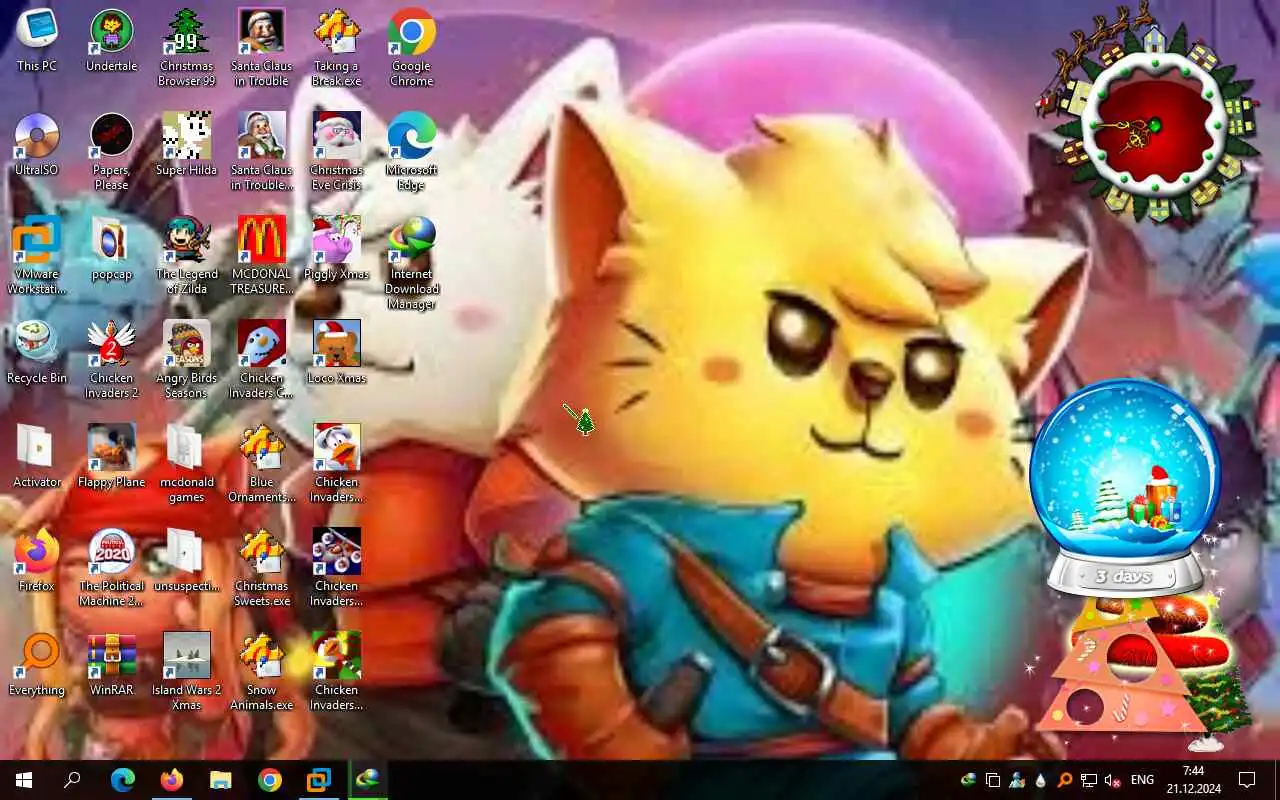Launch UltraISO from the desktop
The image size is (1280, 800).
coord(37,145)
